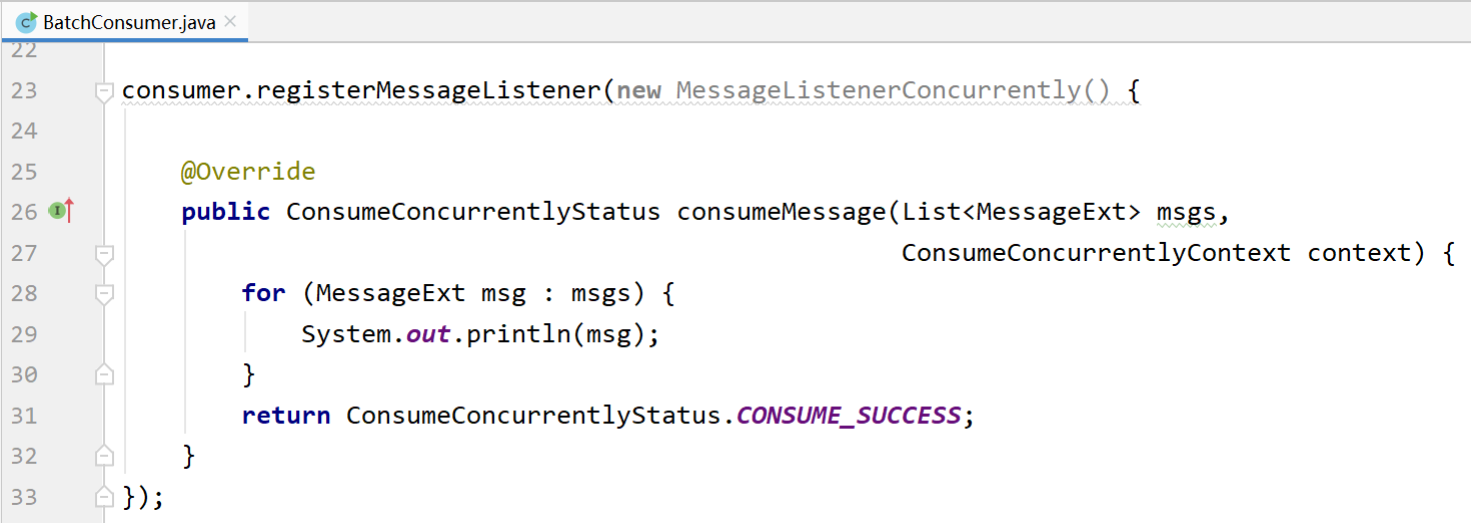Viewport: 1471px width, 523px height.
Task: Click the implements-method gutter icon on line 26
Action: coord(60,211)
